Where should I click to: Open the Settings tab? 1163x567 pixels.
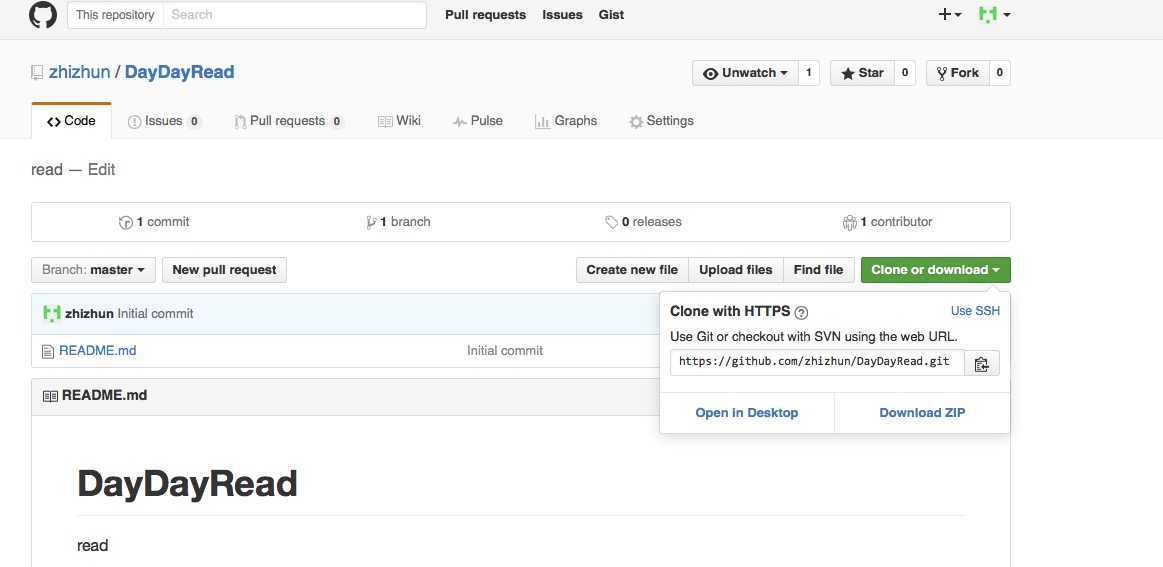point(662,121)
